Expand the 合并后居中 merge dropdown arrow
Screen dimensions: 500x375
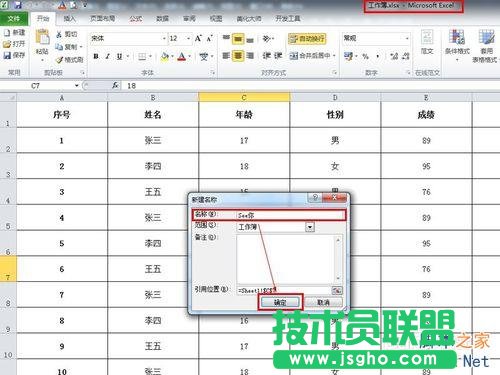click(x=334, y=56)
